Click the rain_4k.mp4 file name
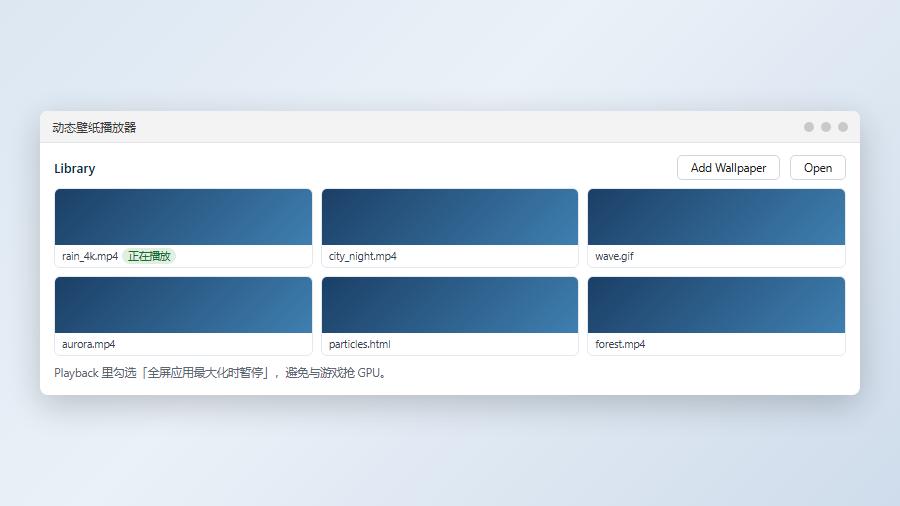This screenshot has width=900, height=506. click(x=90, y=256)
